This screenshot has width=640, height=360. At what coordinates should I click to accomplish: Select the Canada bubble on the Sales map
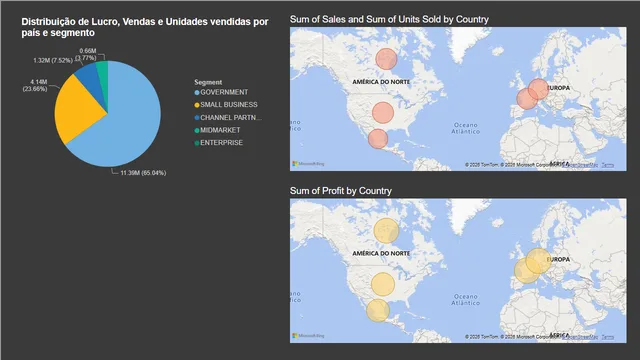(x=386, y=59)
